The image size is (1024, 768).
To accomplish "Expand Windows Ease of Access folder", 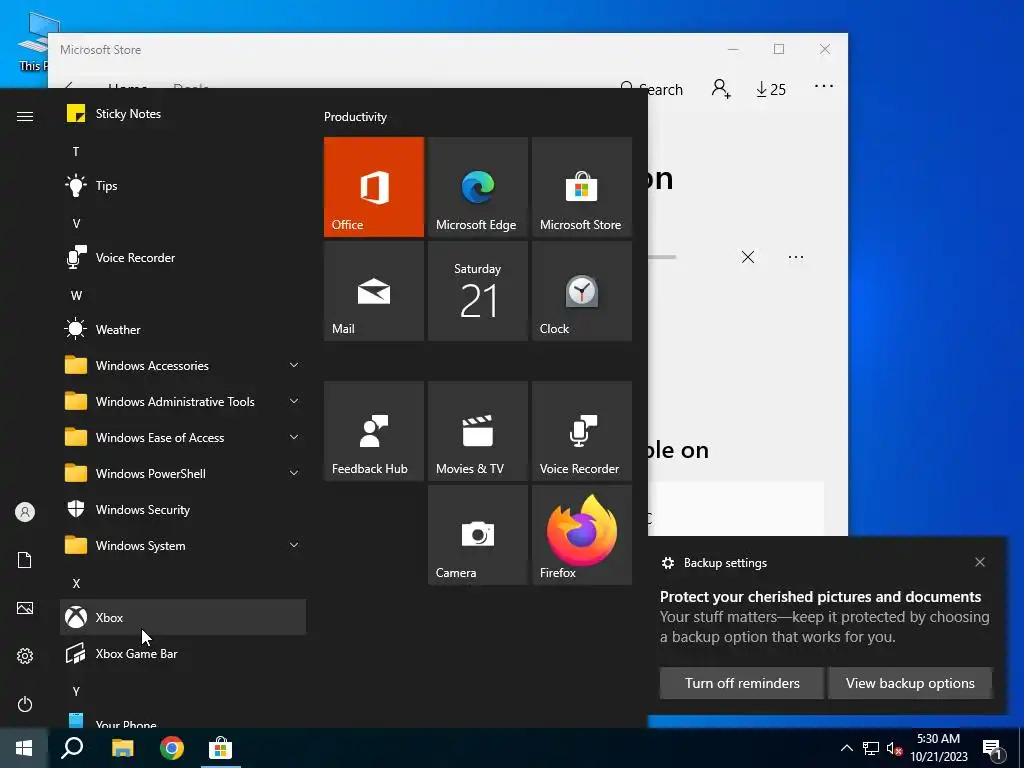I will 183,437.
